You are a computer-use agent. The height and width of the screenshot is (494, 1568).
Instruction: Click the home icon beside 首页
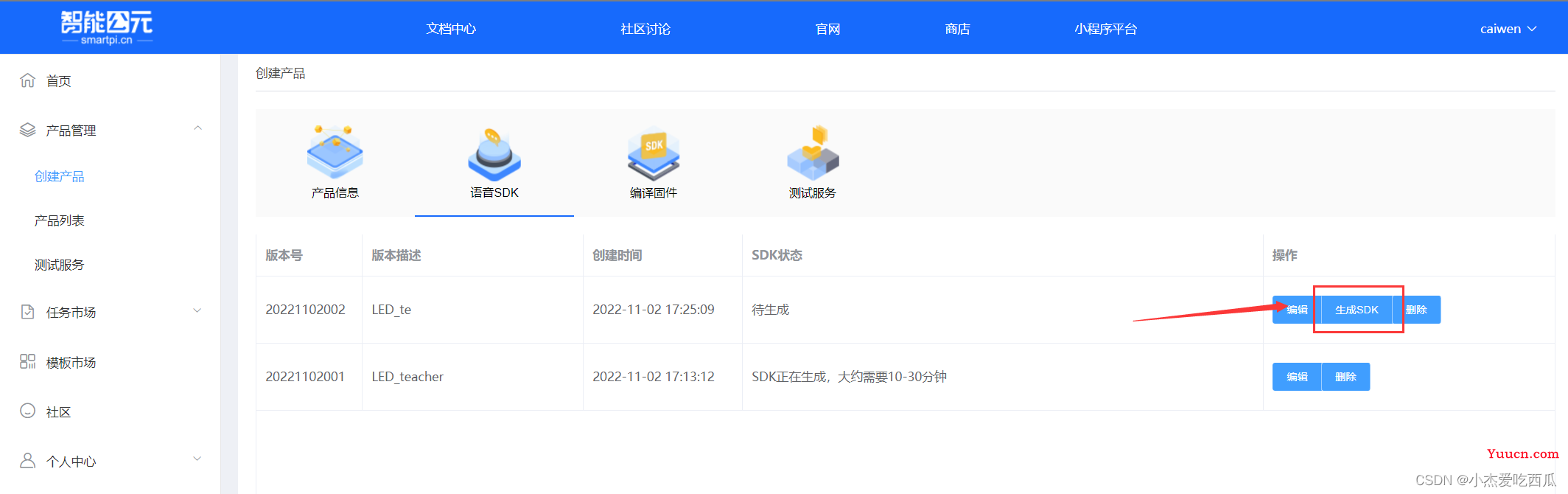(27, 80)
